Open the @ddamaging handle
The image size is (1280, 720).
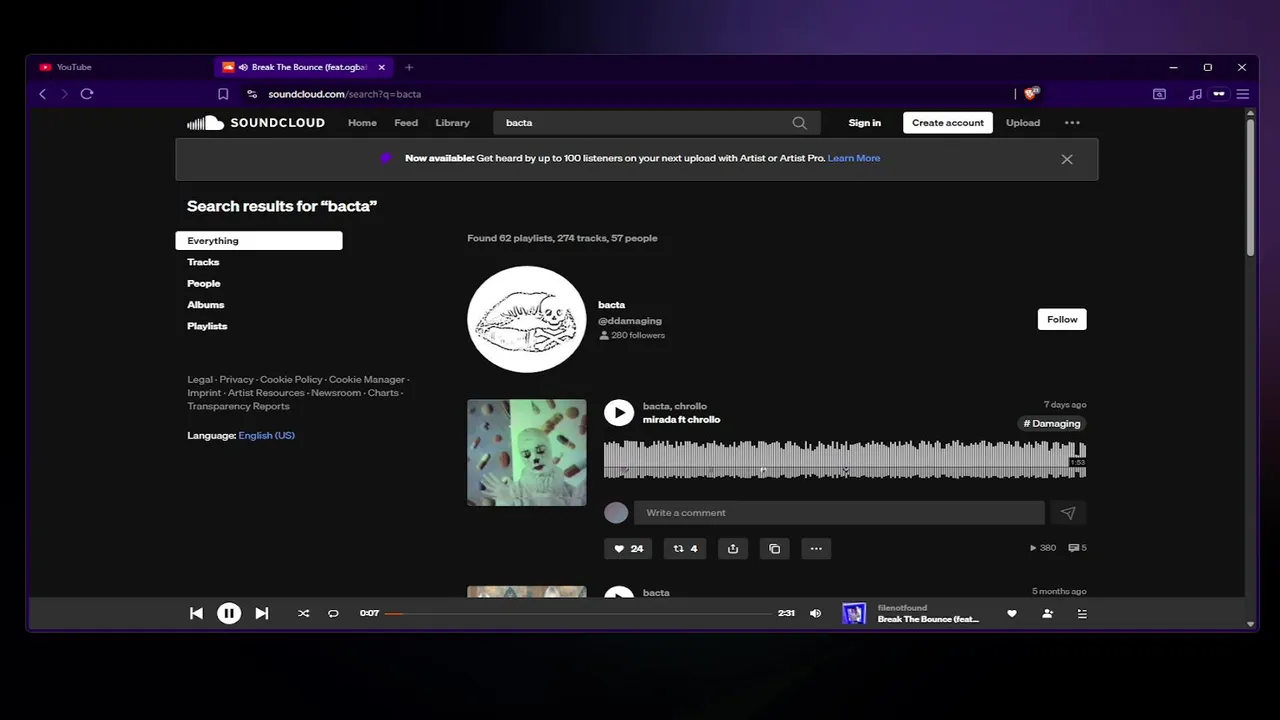point(630,321)
